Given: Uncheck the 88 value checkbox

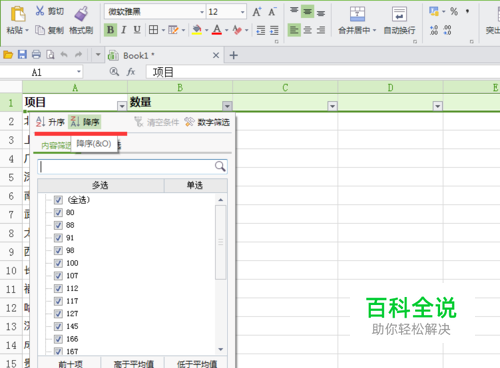Looking at the screenshot, I should point(58,225).
